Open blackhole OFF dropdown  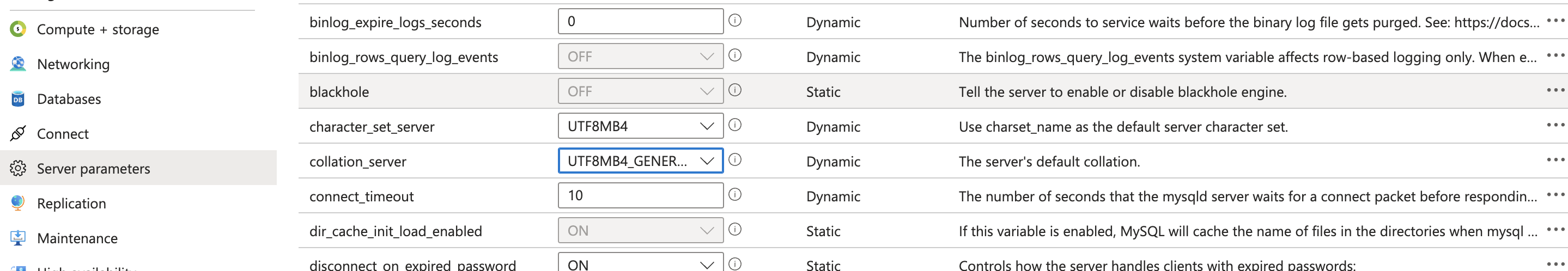(x=640, y=91)
